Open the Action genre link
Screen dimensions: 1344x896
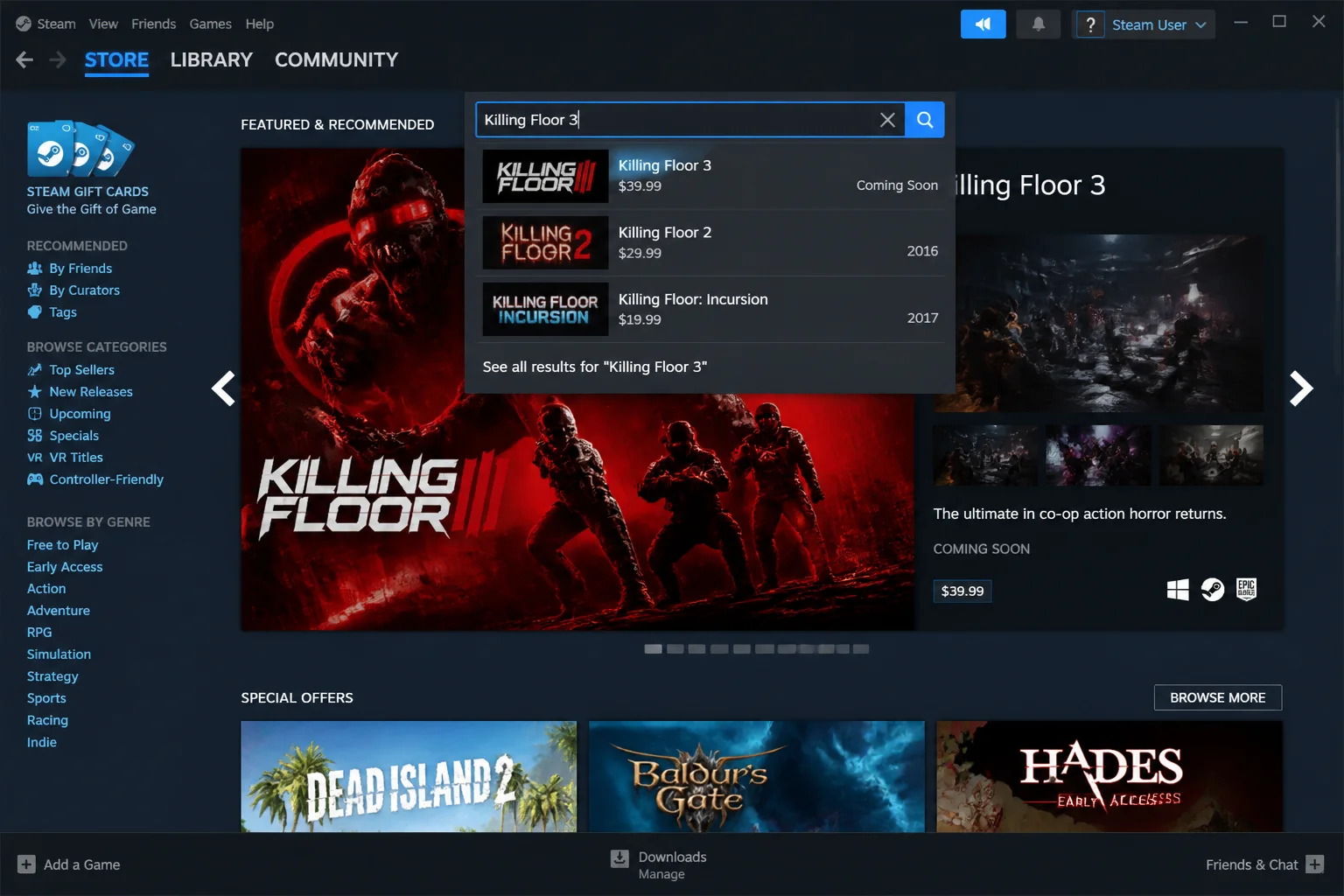(46, 589)
